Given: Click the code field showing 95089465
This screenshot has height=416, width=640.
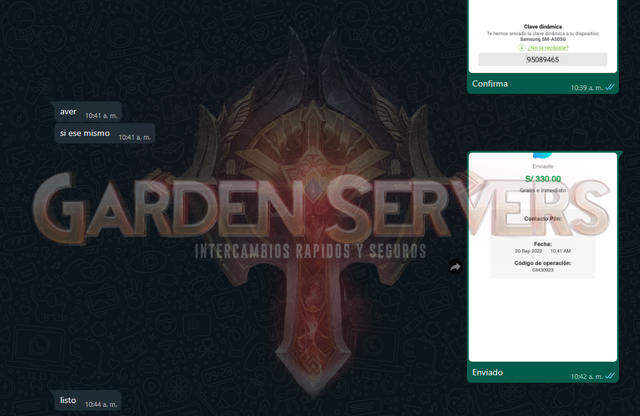Looking at the screenshot, I should (x=542, y=60).
